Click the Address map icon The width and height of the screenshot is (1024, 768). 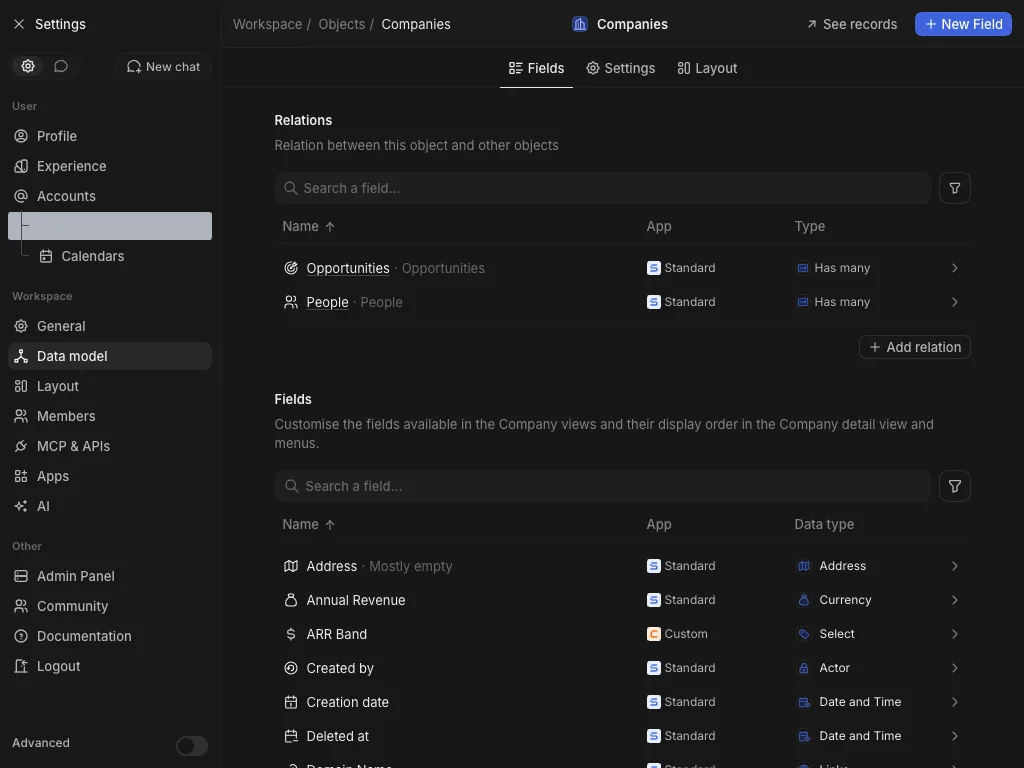click(291, 566)
